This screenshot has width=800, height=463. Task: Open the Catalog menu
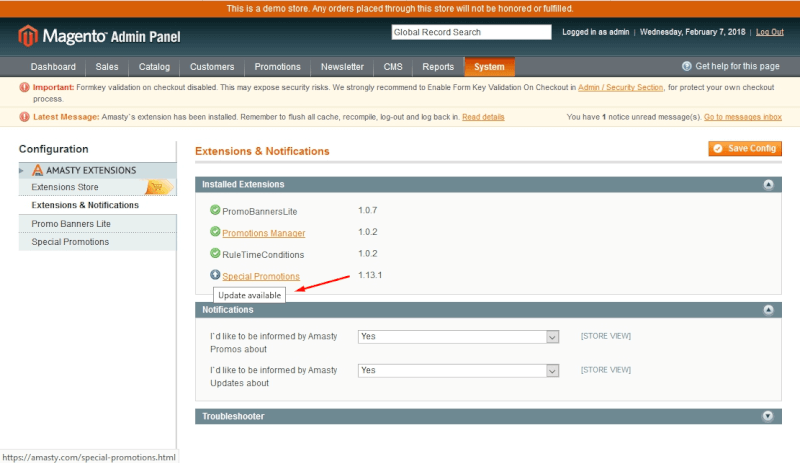154,67
